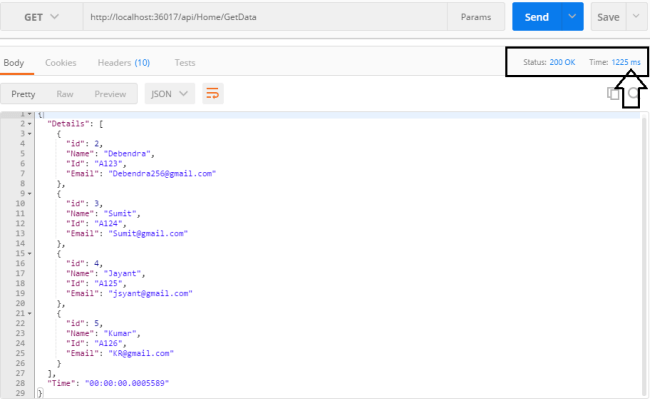Screen dimensions: 650x401
Task: Click the "Kumar" name value
Action: pyautogui.click(x=120, y=333)
